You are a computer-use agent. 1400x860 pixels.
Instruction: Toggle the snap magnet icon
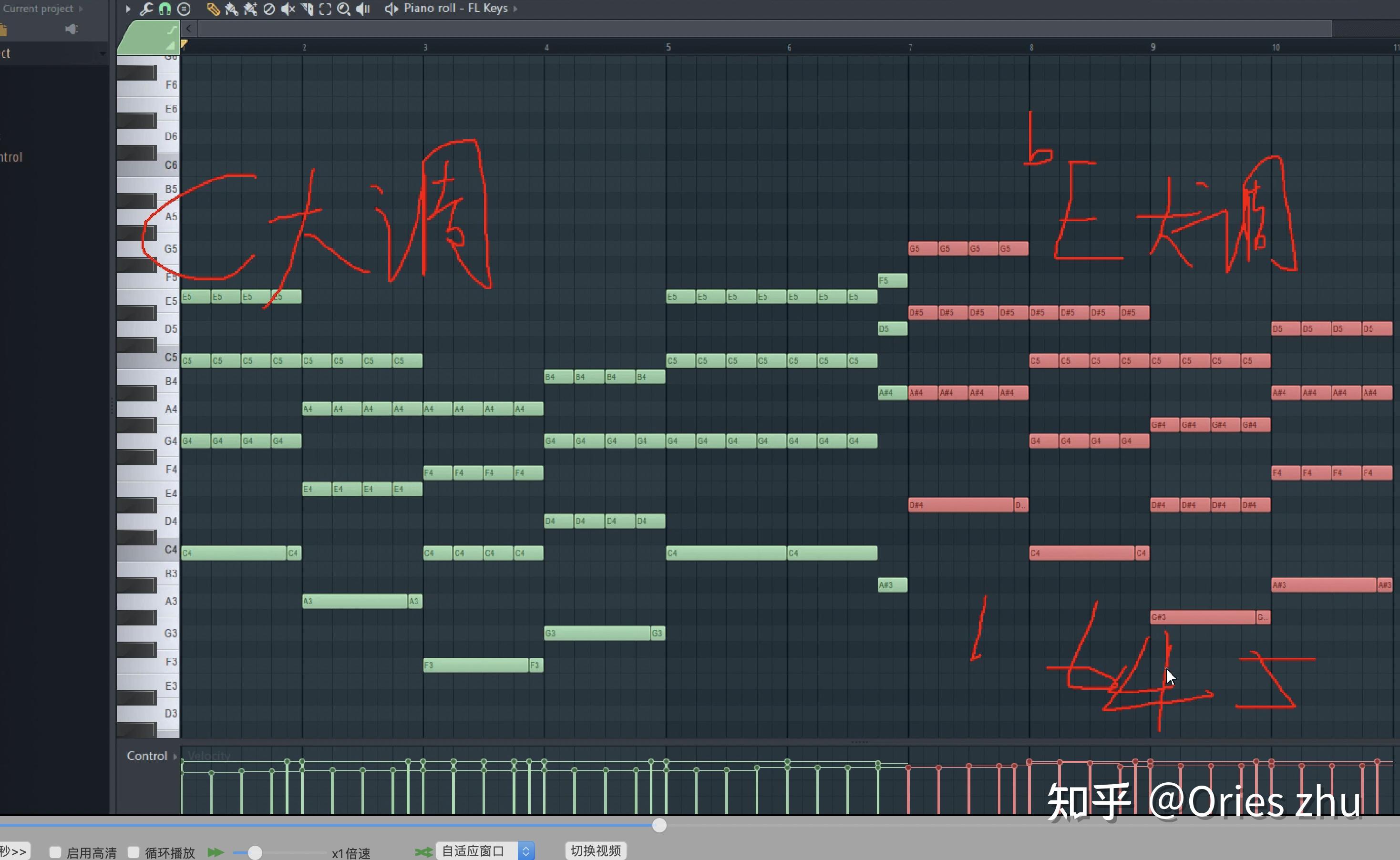[x=165, y=9]
